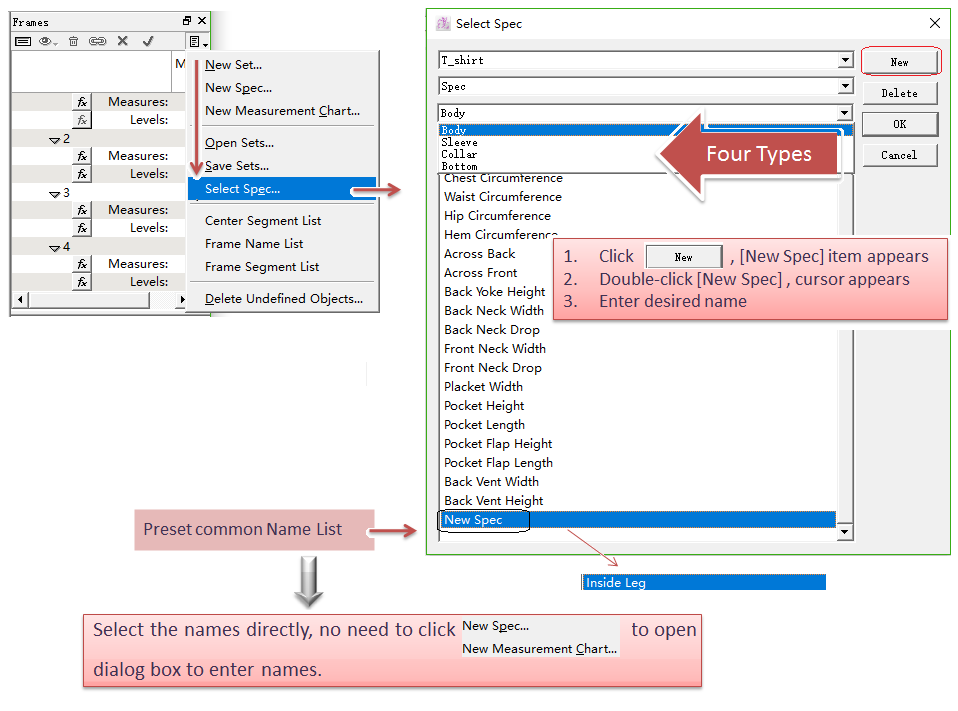Select the New Set... menu entry
Screen dimensions: 958x711
[x=233, y=65]
